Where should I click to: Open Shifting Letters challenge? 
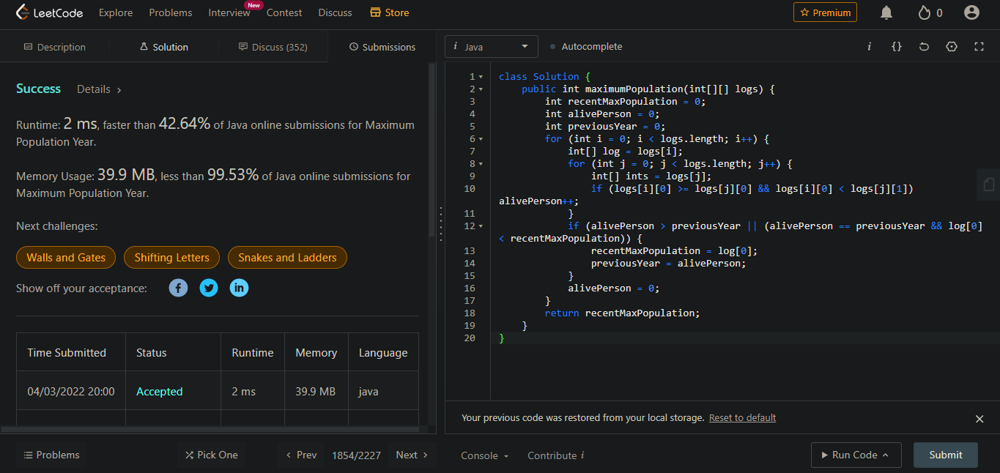coord(172,258)
